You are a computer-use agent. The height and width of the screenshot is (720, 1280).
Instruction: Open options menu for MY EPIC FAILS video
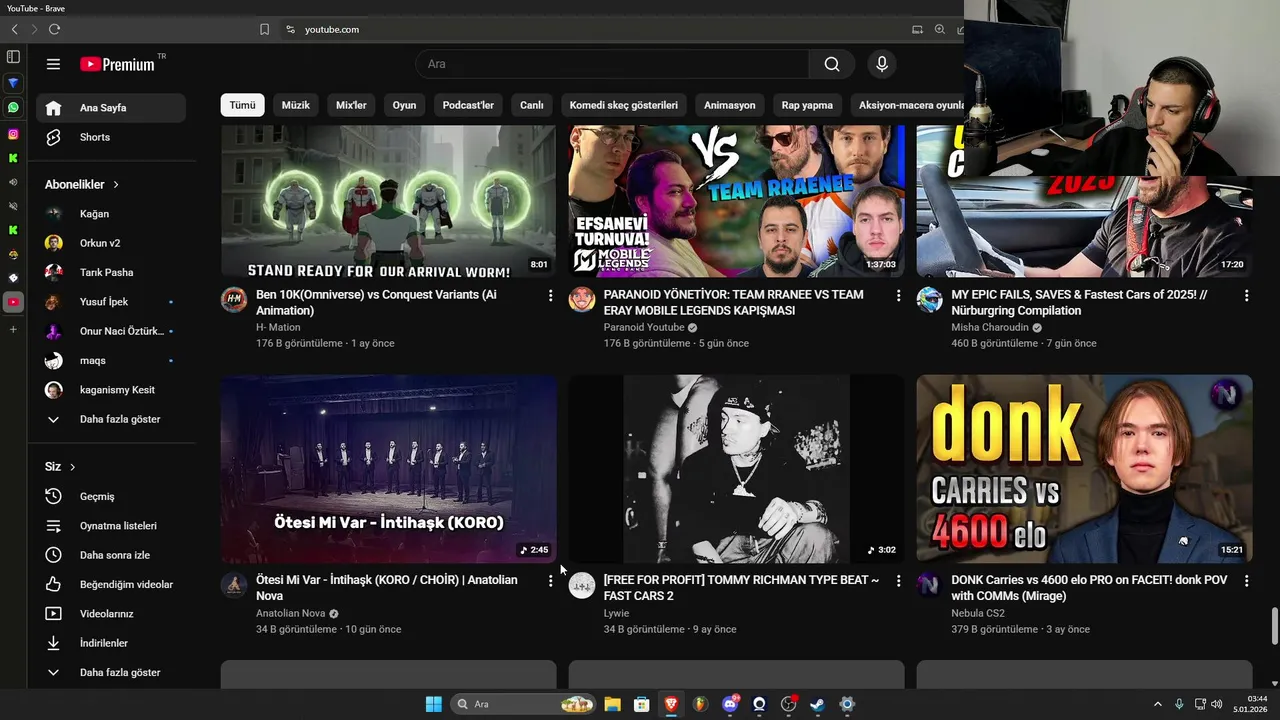[1246, 296]
